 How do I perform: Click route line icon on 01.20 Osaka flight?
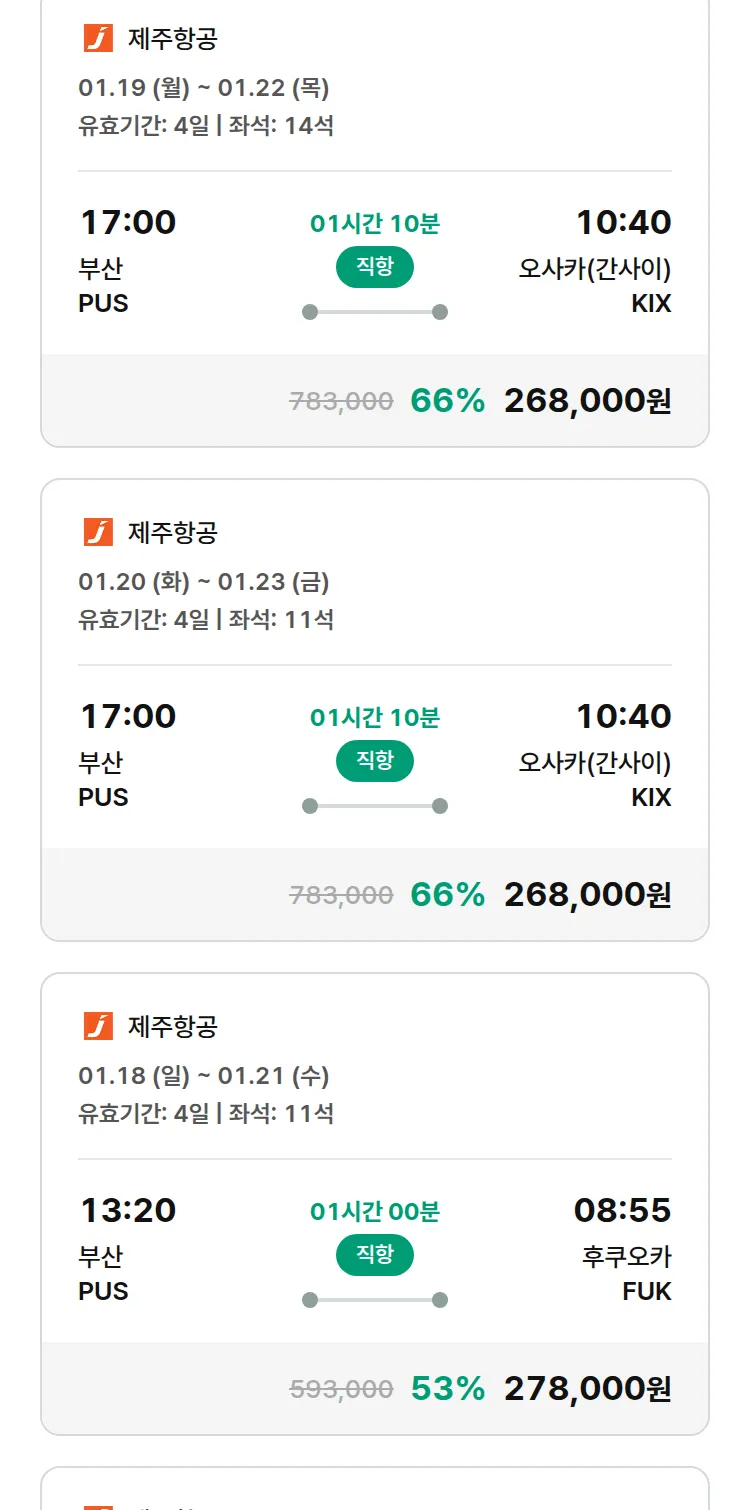[375, 806]
